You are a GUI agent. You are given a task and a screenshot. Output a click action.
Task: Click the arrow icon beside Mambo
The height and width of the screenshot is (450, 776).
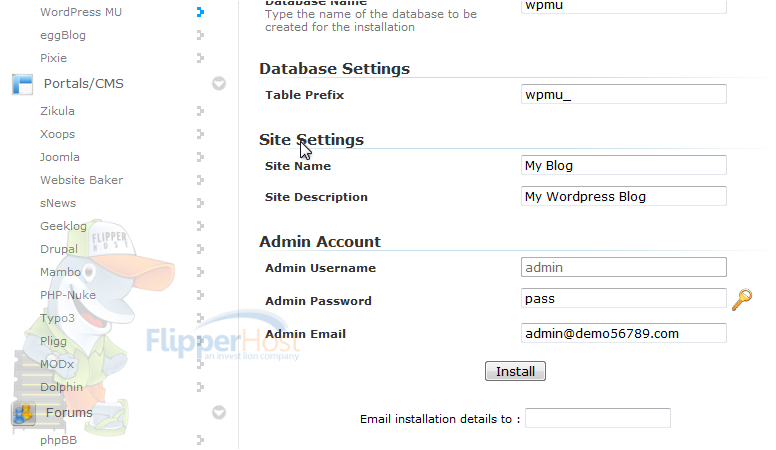[x=200, y=272]
